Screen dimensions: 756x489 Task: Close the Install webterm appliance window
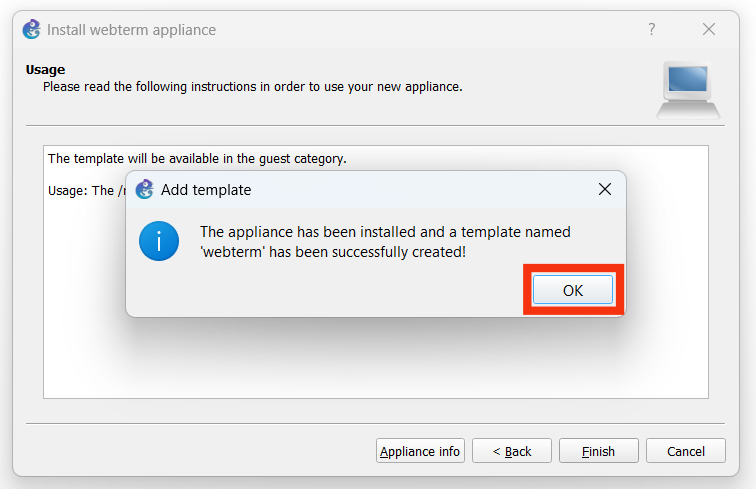709,29
